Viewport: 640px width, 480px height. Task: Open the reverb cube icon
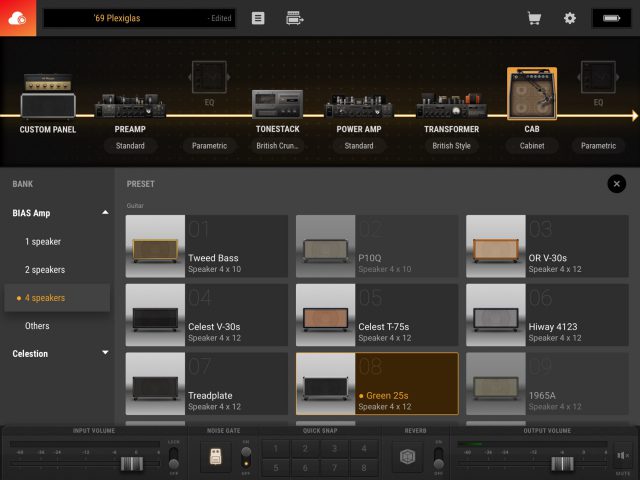pos(407,456)
